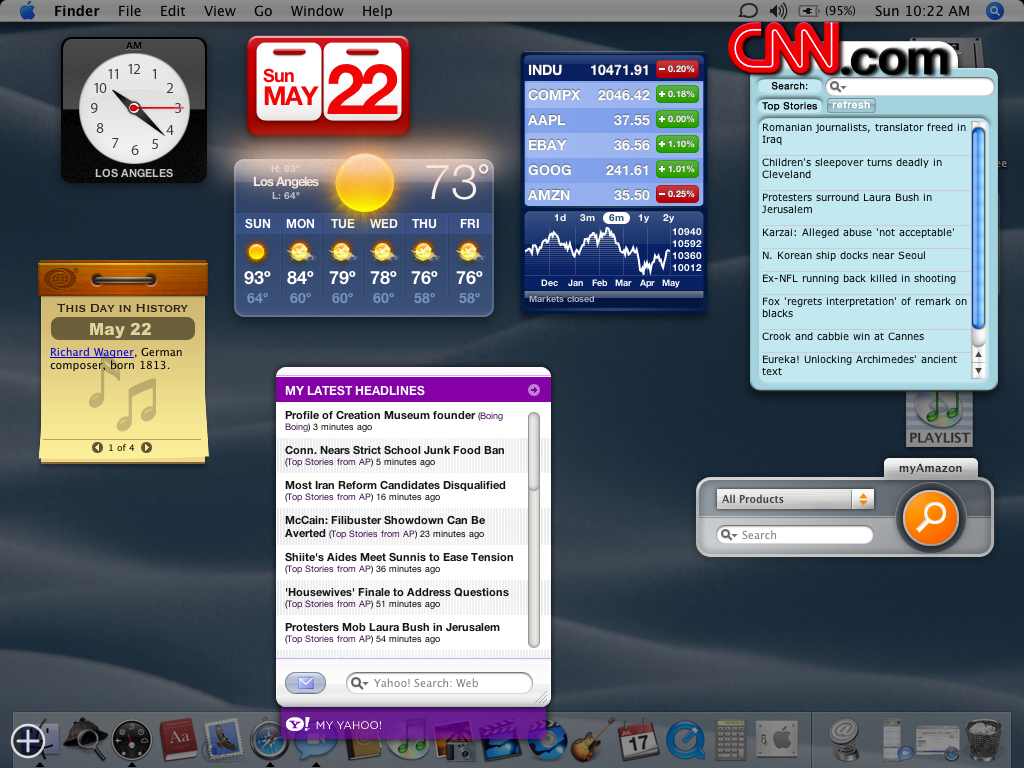The image size is (1024, 768).
Task: Open GarageBand guitar icon in the Dock
Action: tap(592, 739)
